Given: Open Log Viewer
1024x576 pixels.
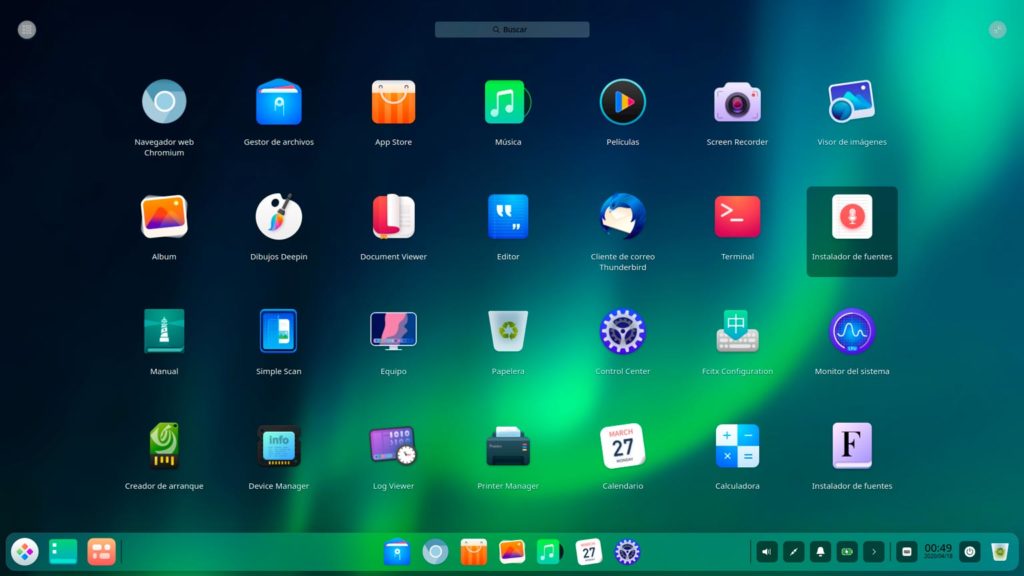Looking at the screenshot, I should click(x=393, y=446).
